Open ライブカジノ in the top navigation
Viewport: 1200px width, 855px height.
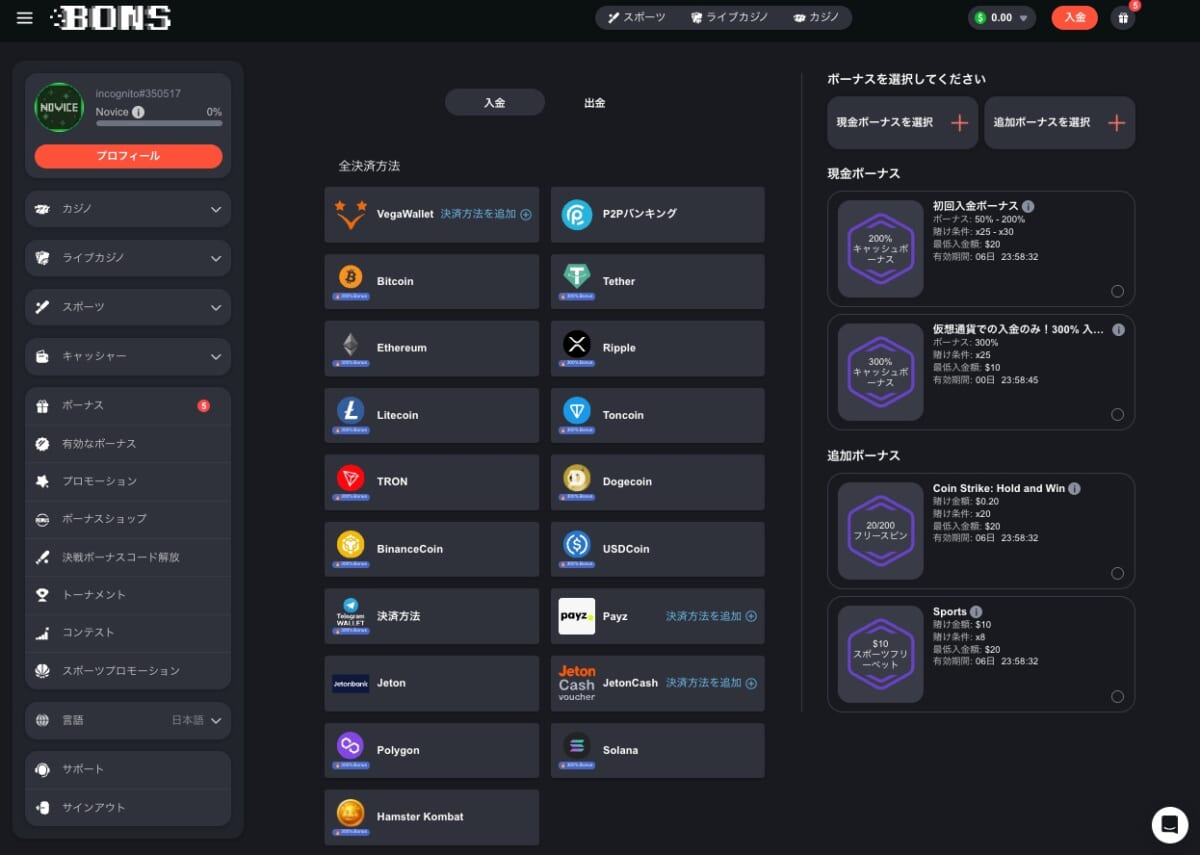(730, 18)
